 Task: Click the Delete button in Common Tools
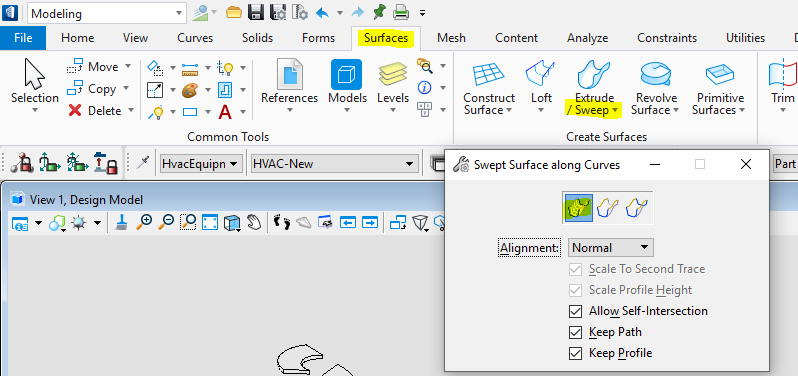(95, 110)
